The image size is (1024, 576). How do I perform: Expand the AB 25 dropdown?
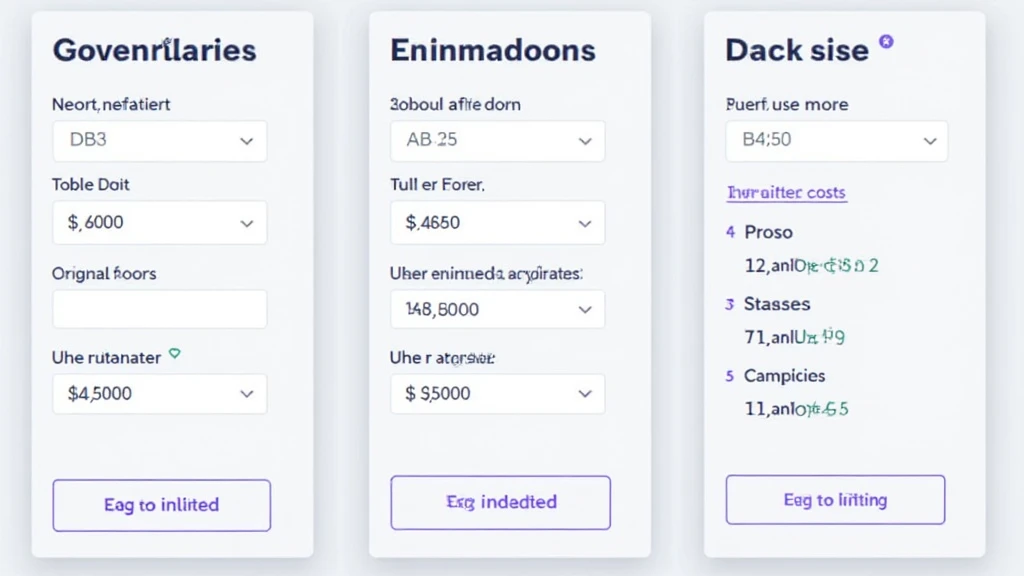tap(498, 140)
